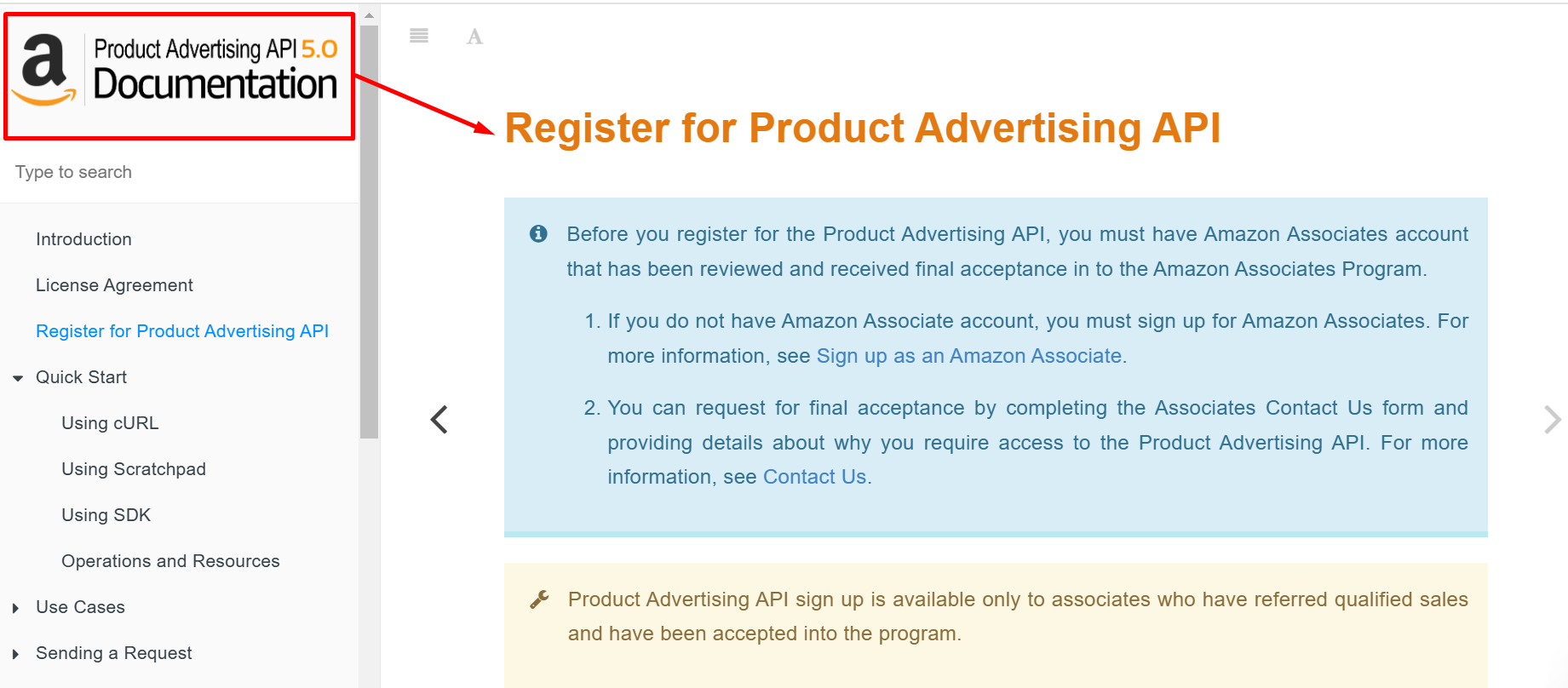Click the sidebar vertical scrollbar thumb
The image size is (1568, 688).
point(369,232)
